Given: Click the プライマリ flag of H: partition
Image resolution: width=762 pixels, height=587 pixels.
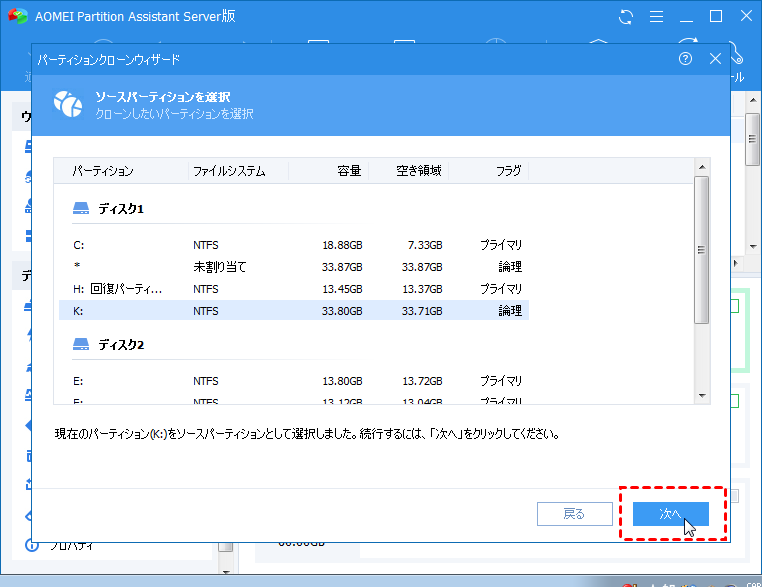Looking at the screenshot, I should pos(501,289).
